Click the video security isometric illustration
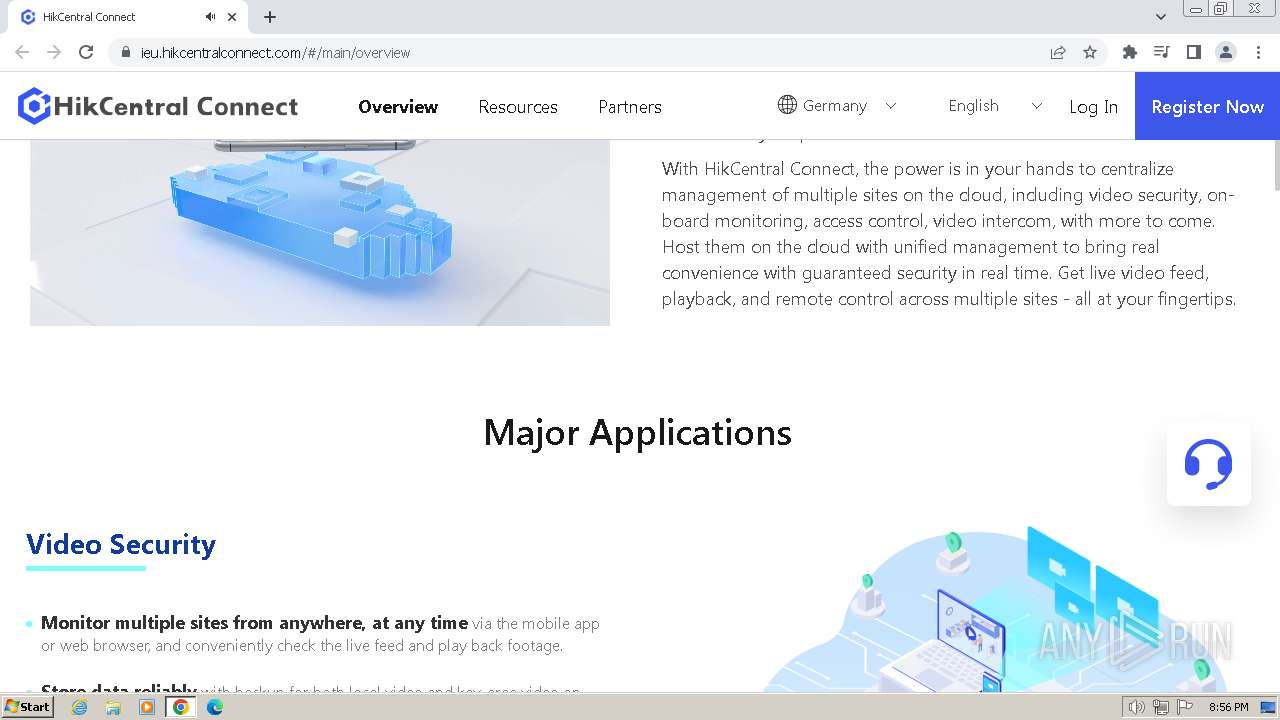 [x=995, y=610]
